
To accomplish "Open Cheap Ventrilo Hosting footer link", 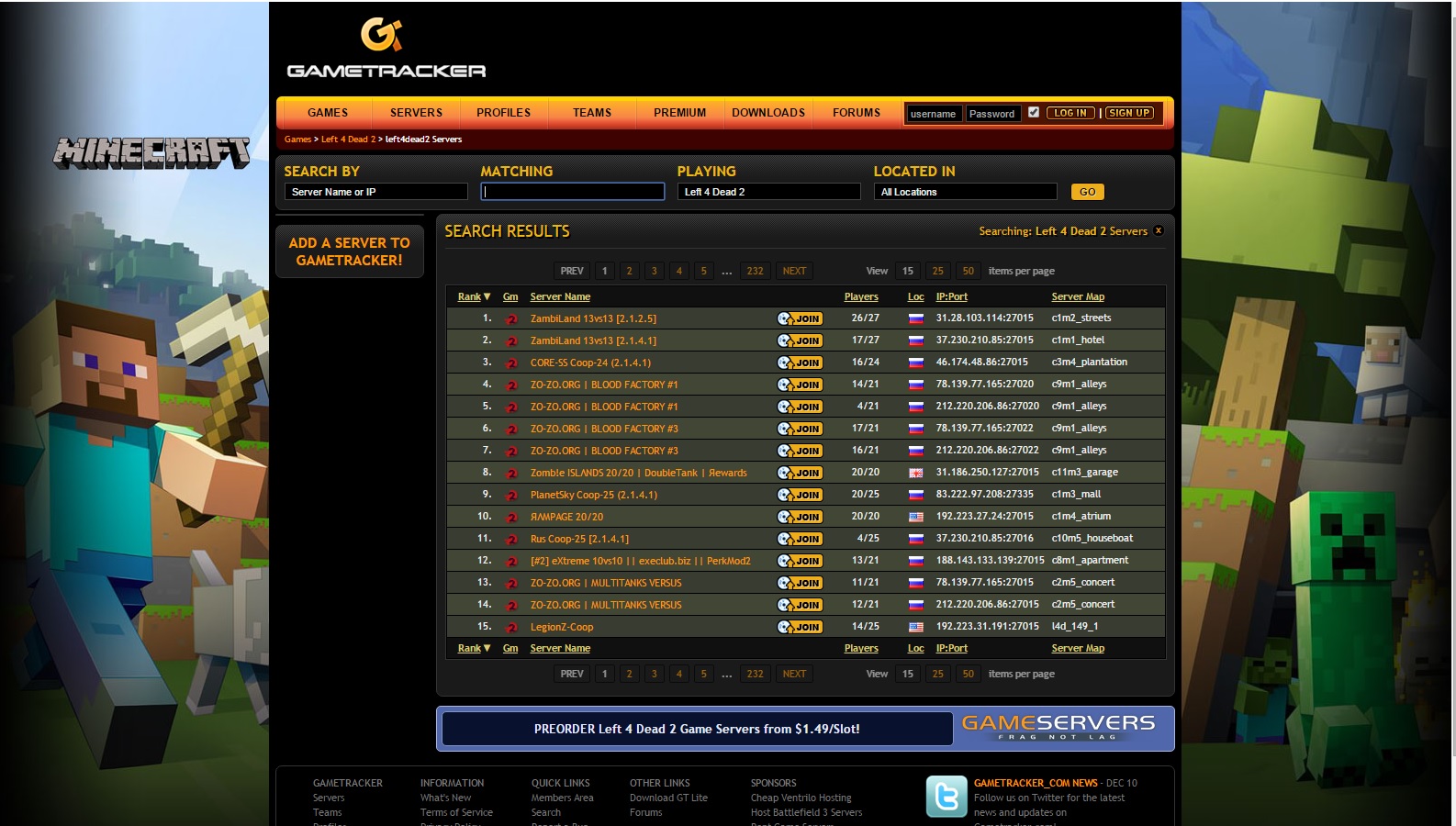I will 801,798.
